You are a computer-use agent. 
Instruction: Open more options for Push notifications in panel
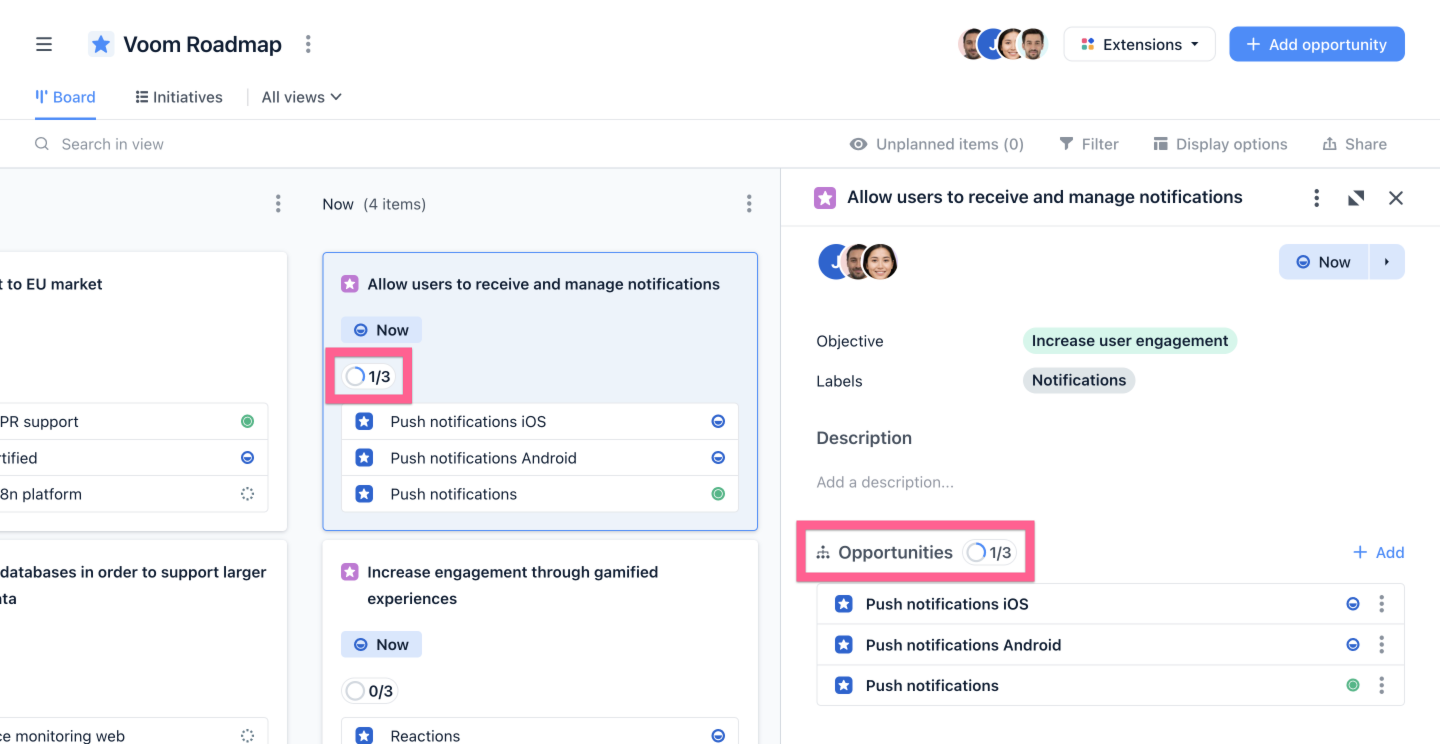pyautogui.click(x=1382, y=685)
